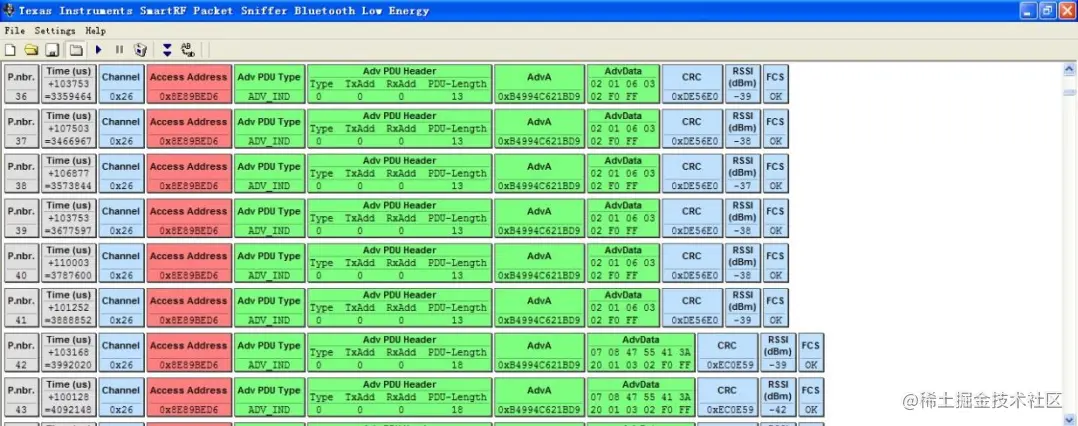Viewport: 1078px width, 426px height.
Task: Click the Adv PDU Header cell of packet 39
Action: (399, 218)
